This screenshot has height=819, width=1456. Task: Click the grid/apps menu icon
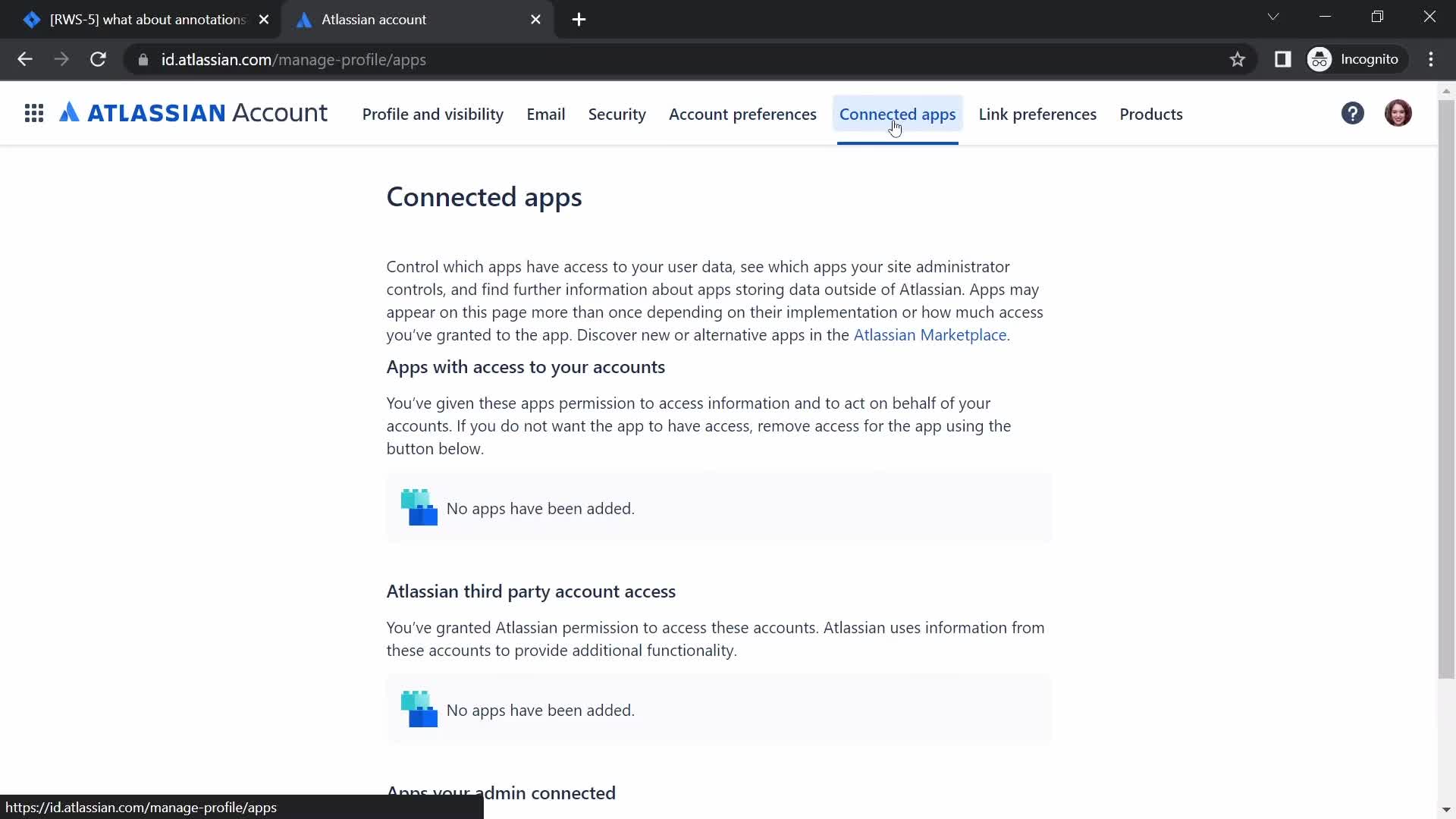[34, 113]
